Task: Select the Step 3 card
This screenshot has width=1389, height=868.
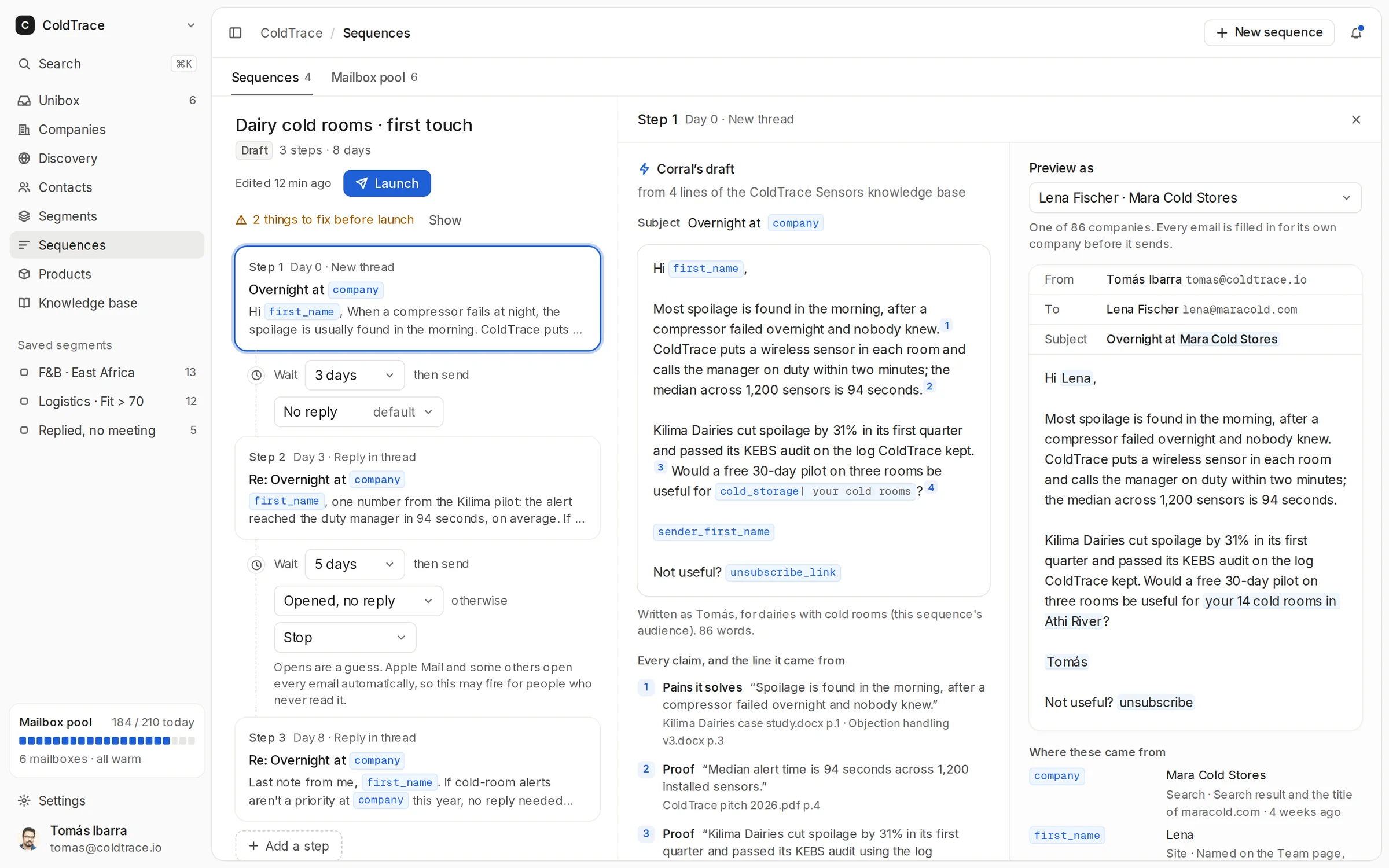Action: (417, 768)
